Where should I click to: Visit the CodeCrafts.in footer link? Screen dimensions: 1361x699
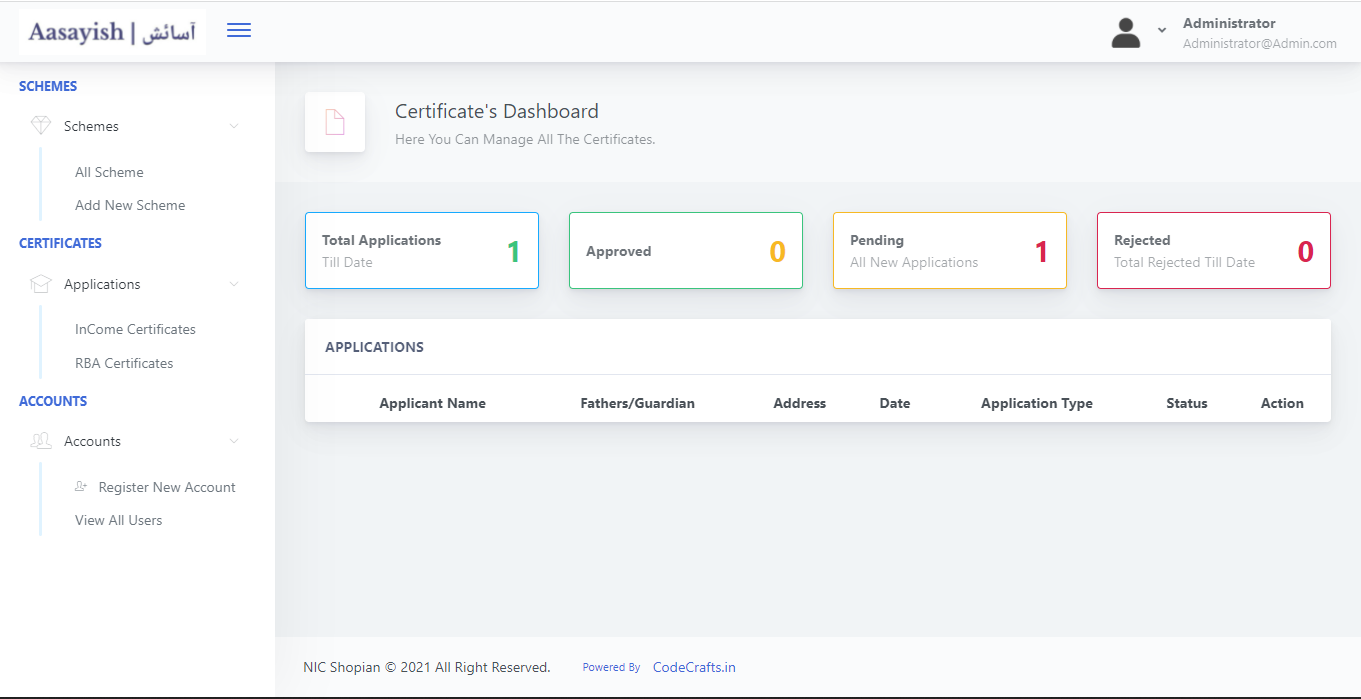[x=694, y=667]
